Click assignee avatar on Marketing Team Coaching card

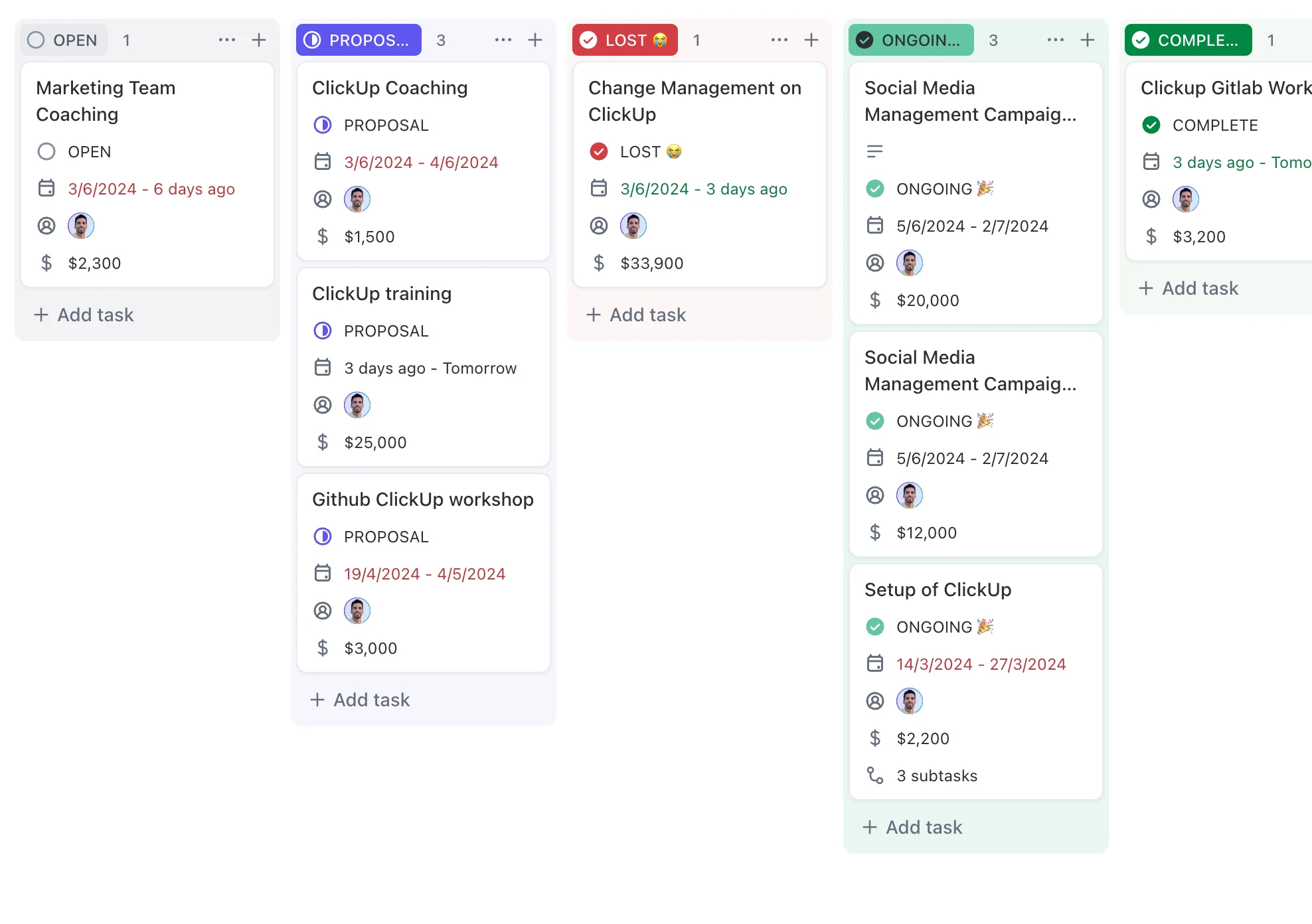pyautogui.click(x=81, y=226)
